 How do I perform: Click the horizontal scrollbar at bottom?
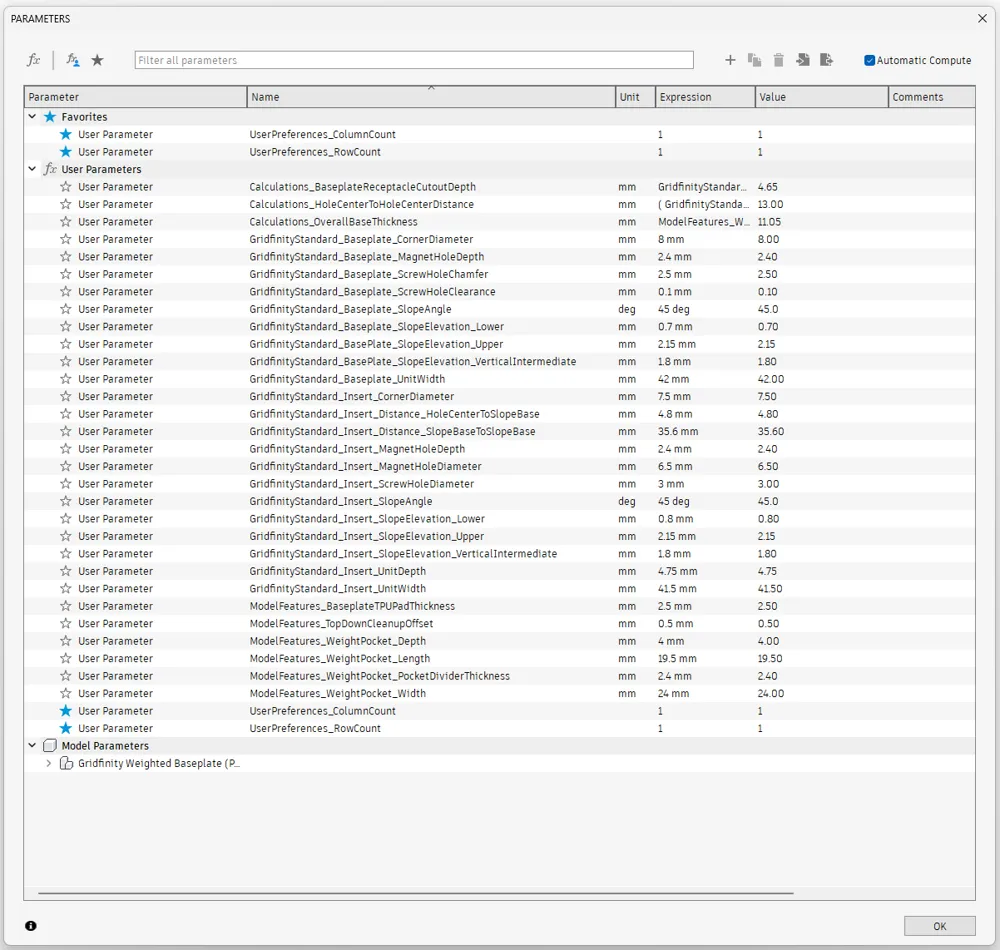click(x=415, y=893)
